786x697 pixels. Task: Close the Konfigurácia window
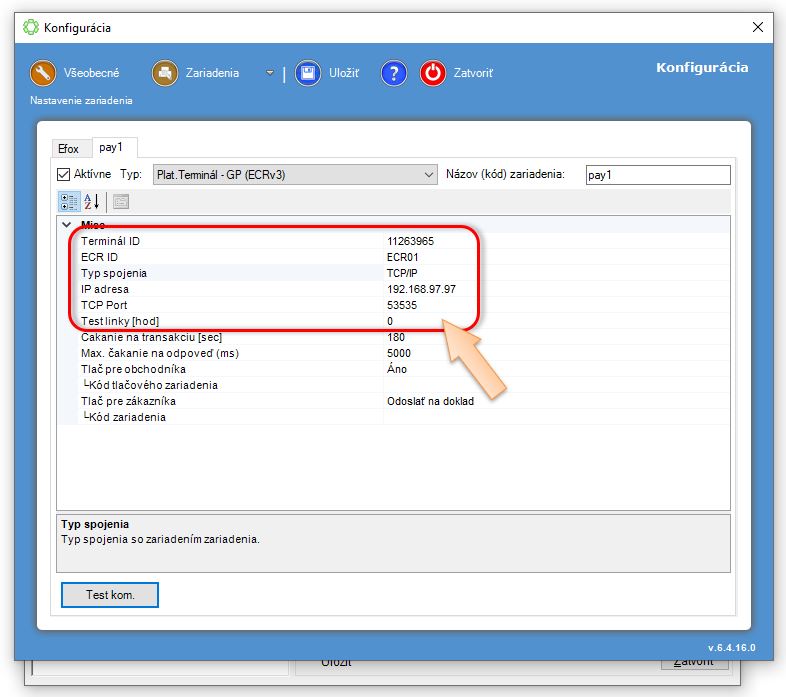coord(758,27)
